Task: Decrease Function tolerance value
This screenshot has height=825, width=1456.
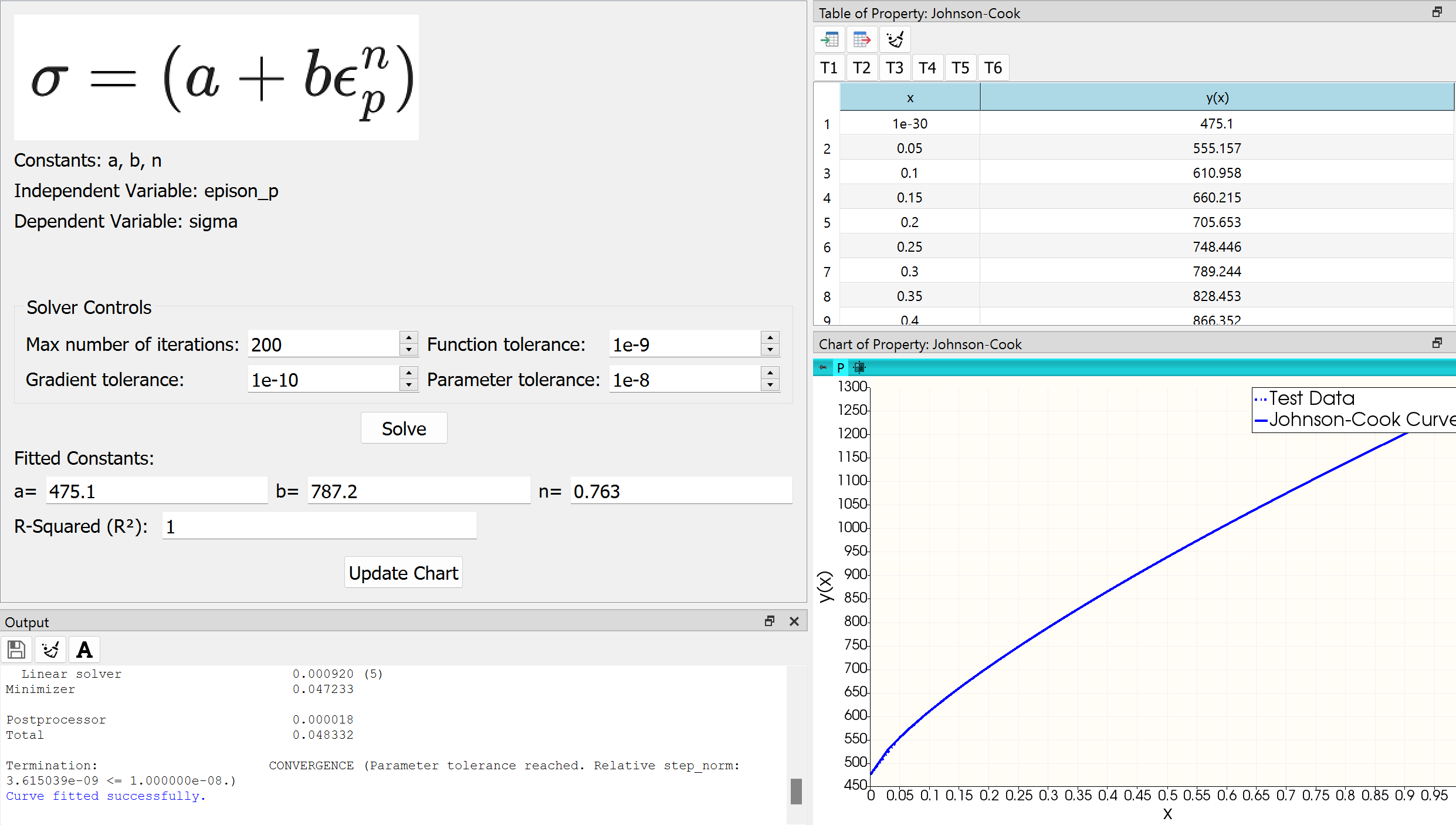Action: coord(770,350)
